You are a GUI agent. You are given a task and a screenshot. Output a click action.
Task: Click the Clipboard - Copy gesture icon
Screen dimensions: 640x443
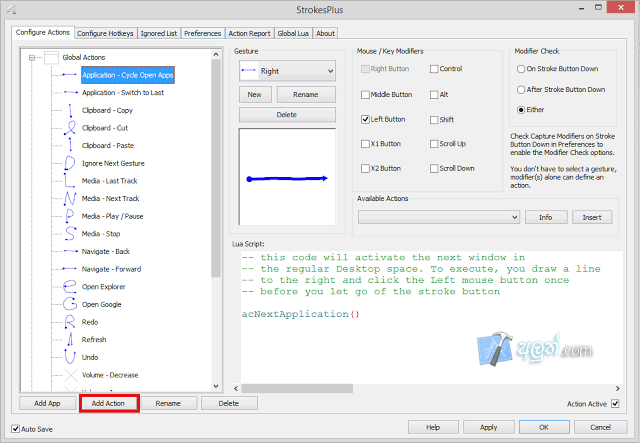tap(70, 110)
